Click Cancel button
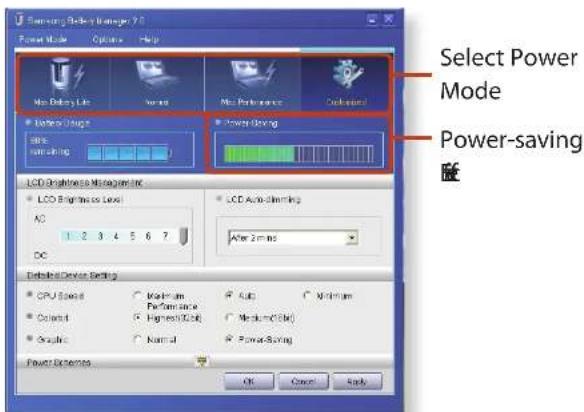This screenshot has height=412, width=584. (304, 381)
